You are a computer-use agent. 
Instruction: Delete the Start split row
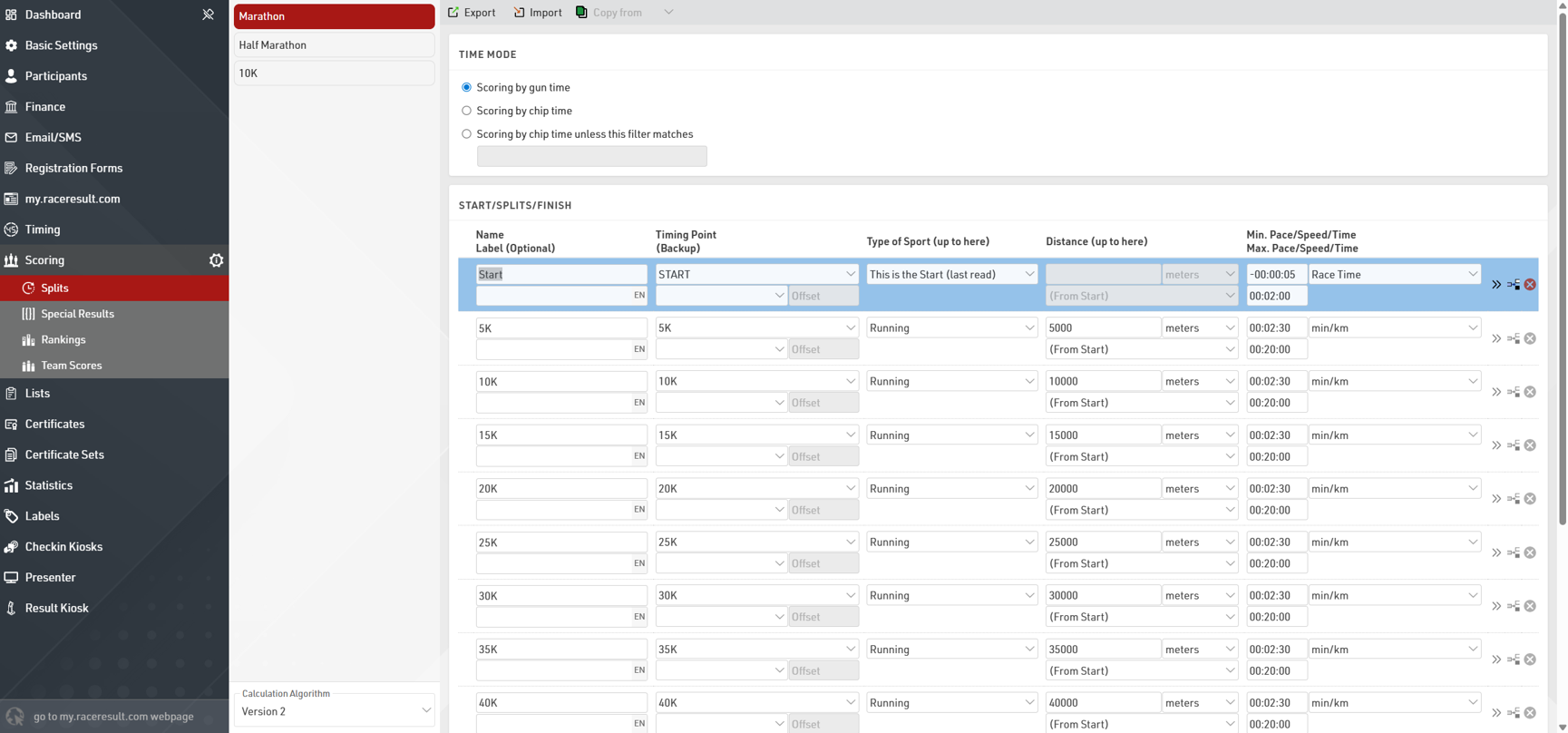pos(1530,285)
